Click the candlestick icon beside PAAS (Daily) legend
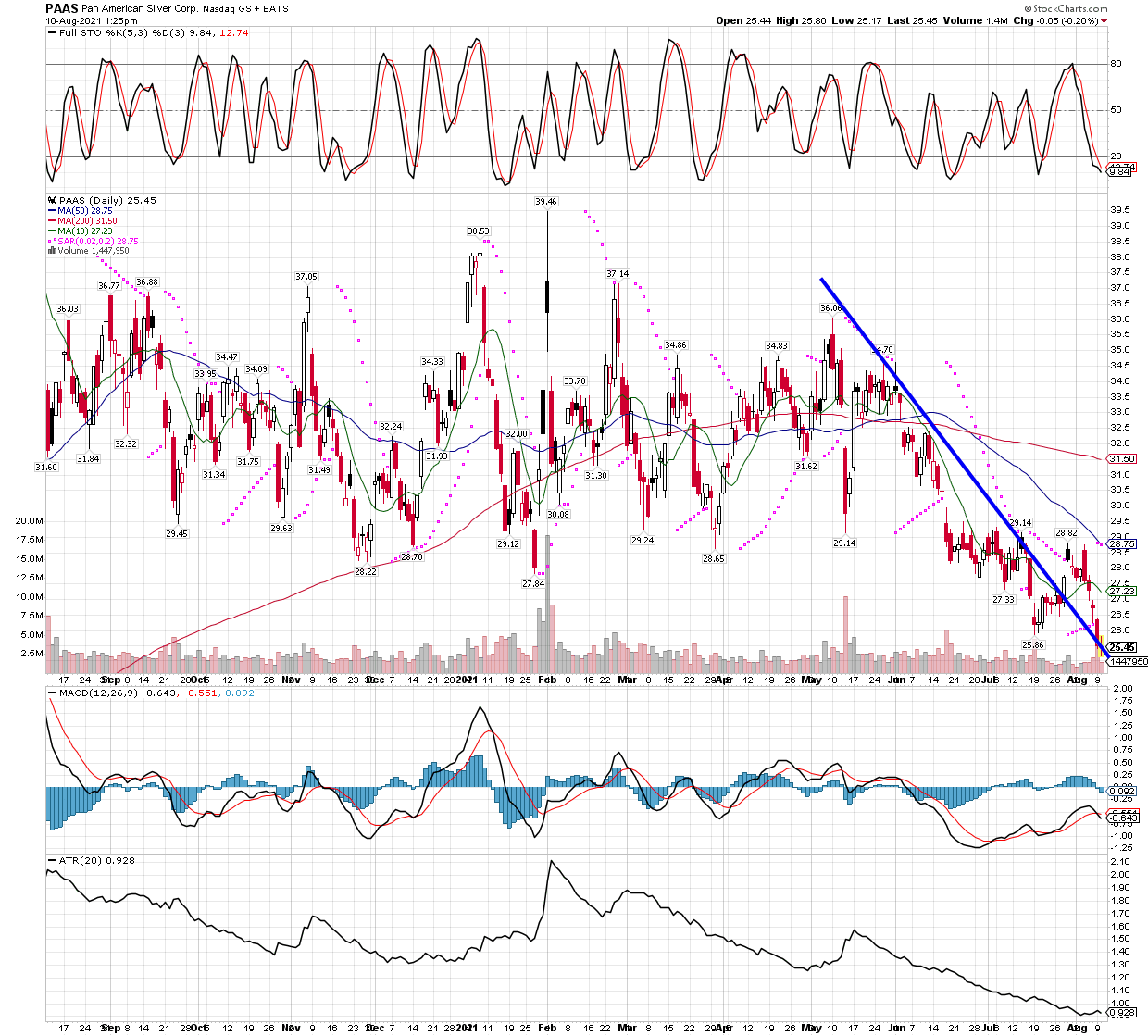The image size is (1148, 1036). pos(51,200)
